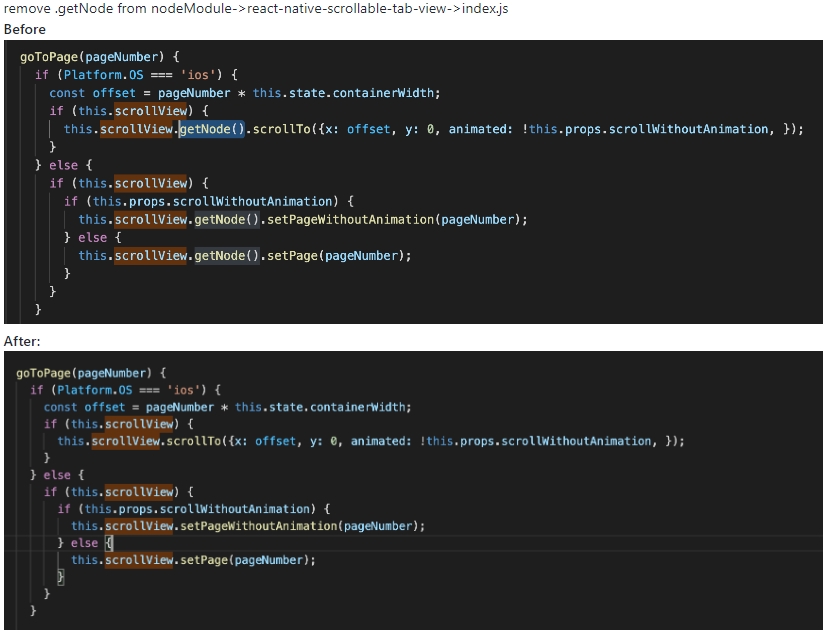Click the highlighted opening brace after else in After block

pyautogui.click(x=109, y=542)
